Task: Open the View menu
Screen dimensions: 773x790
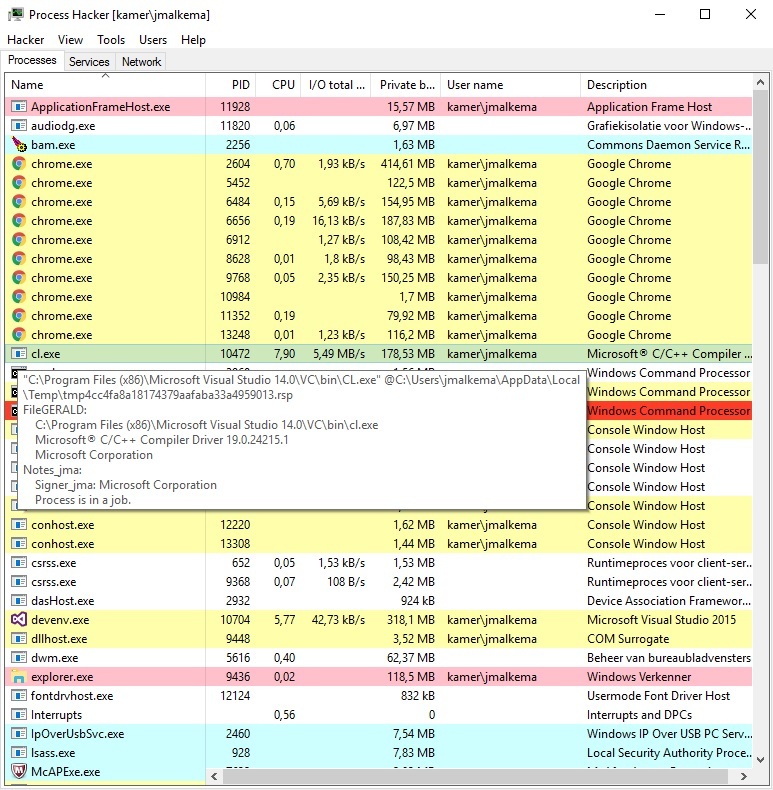Action: pos(70,40)
